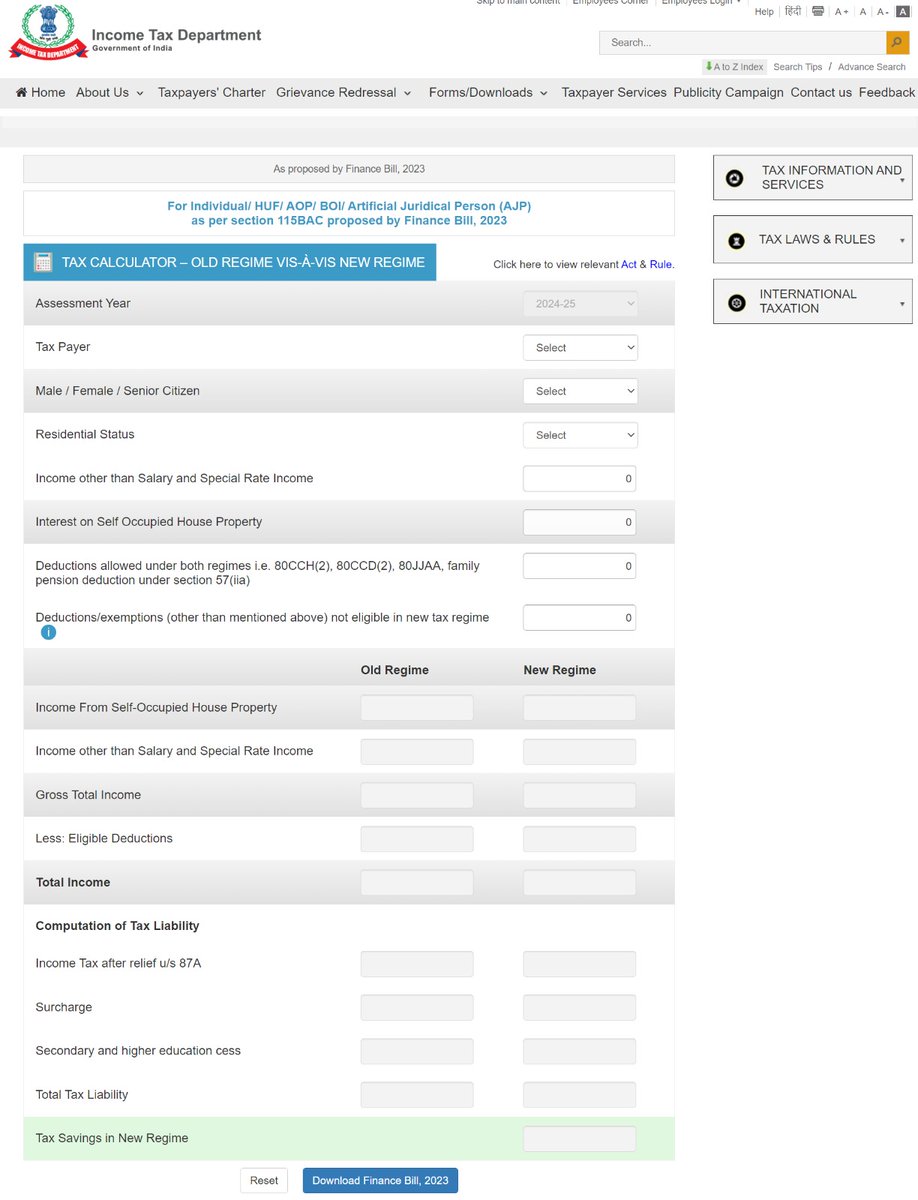The height and width of the screenshot is (1200, 918).
Task: Open Contact us menu item
Action: point(821,92)
